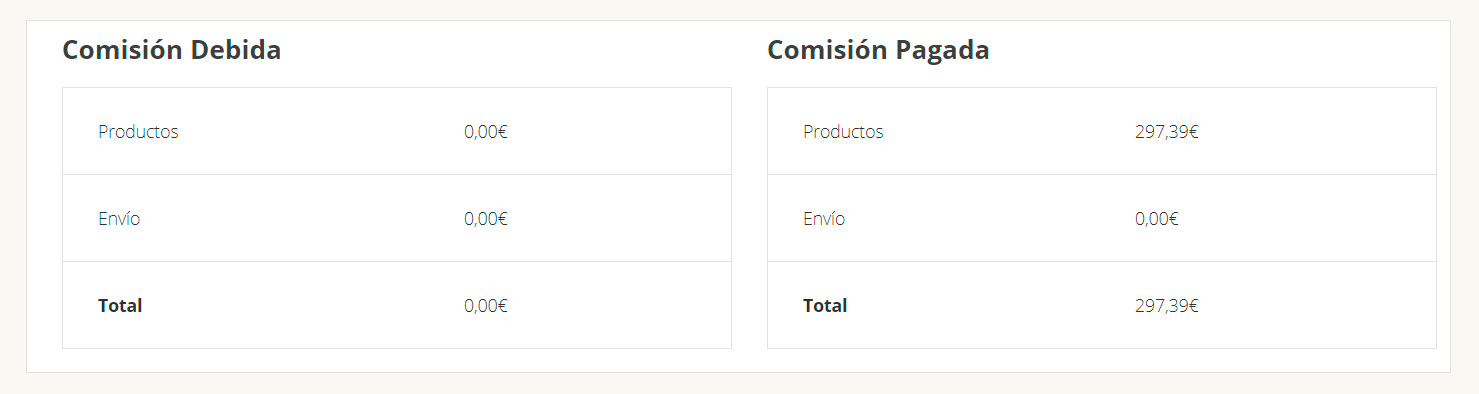This screenshot has height=394, width=1479.
Task: Select Total label under Comisión Pagada
Action: pos(825,305)
